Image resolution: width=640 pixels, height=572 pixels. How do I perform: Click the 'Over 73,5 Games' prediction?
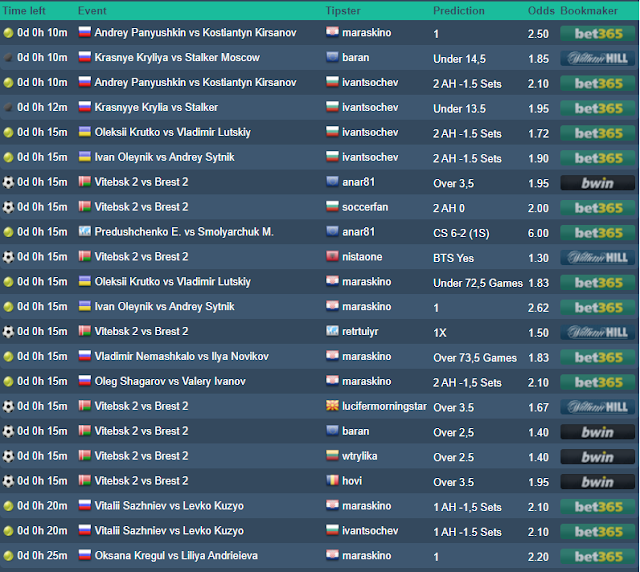475,358
